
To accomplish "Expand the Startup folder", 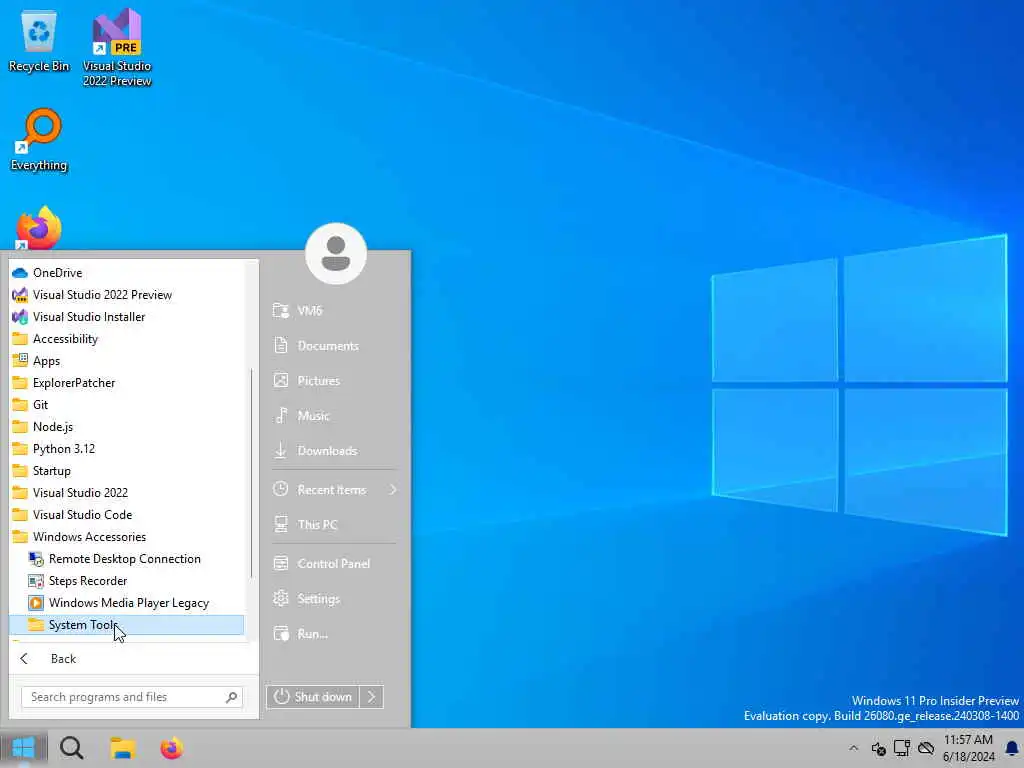I will (x=127, y=471).
